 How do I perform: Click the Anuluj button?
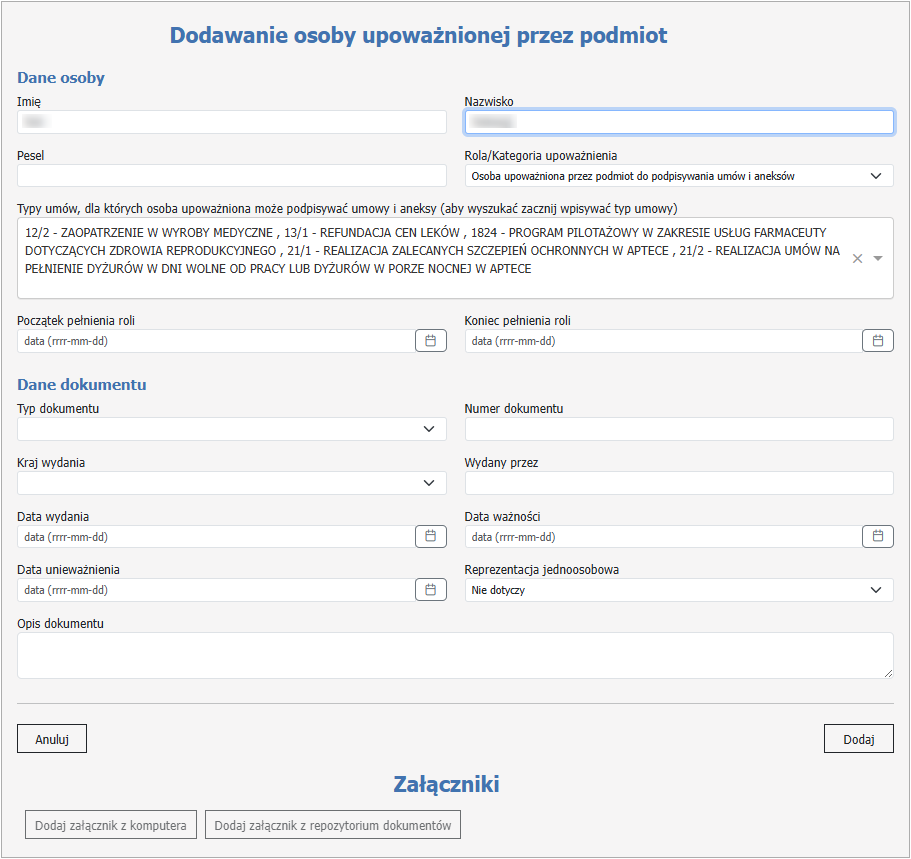[x=52, y=739]
